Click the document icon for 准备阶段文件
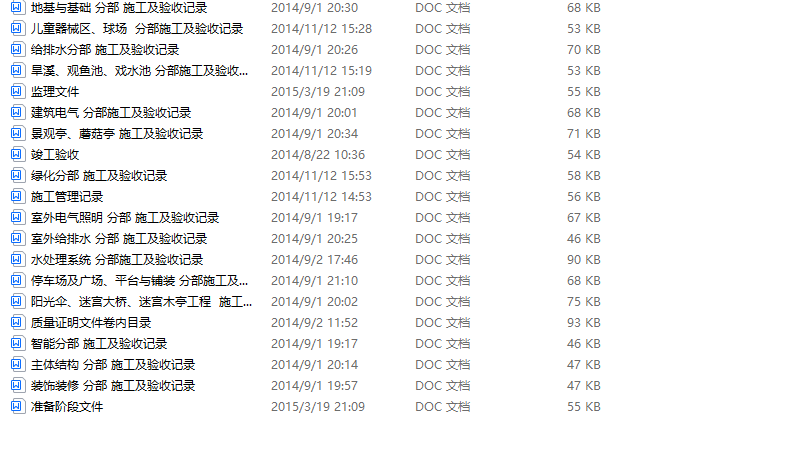The width and height of the screenshot is (793, 458). (x=17, y=406)
